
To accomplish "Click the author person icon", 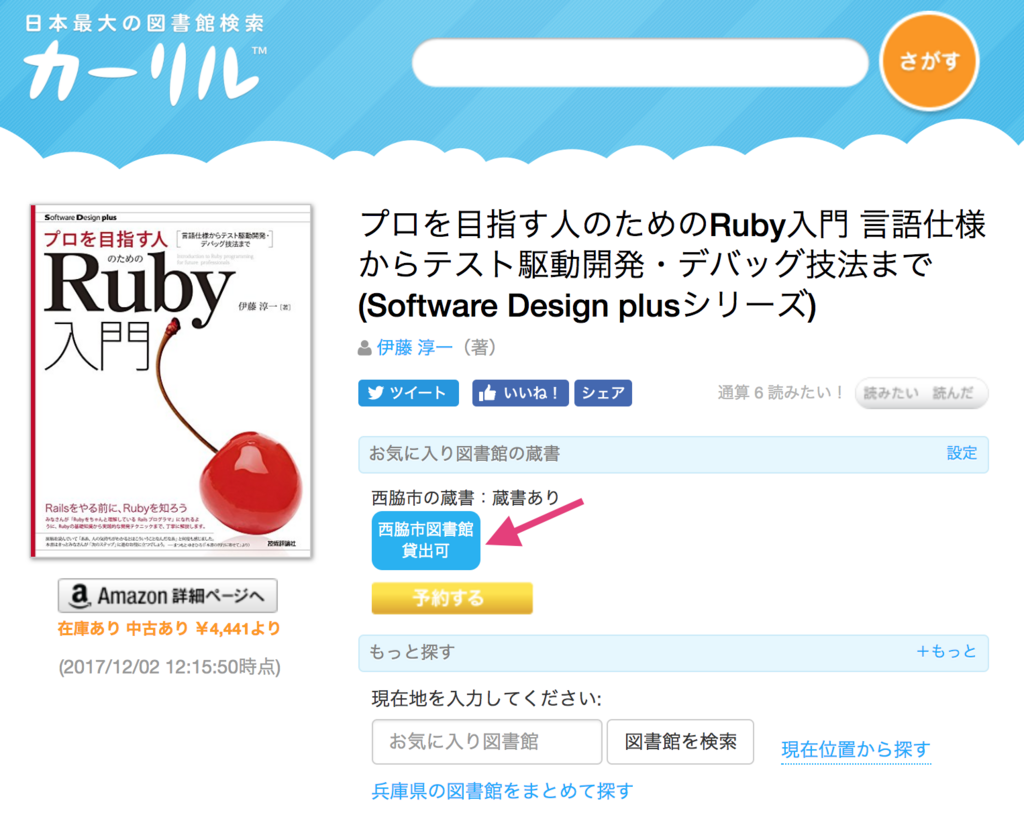I will point(364,348).
